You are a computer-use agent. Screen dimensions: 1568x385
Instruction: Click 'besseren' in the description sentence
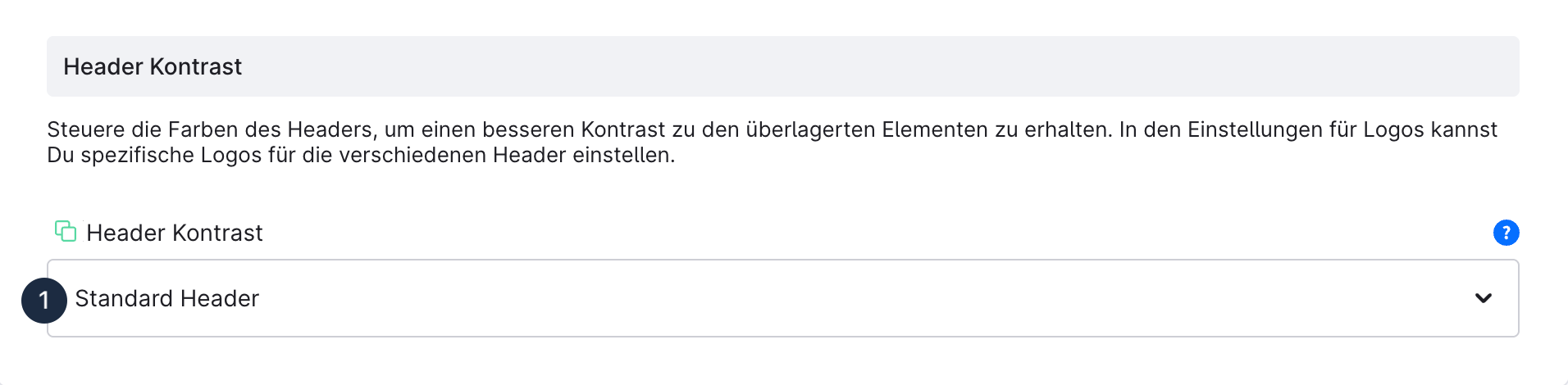point(528,130)
